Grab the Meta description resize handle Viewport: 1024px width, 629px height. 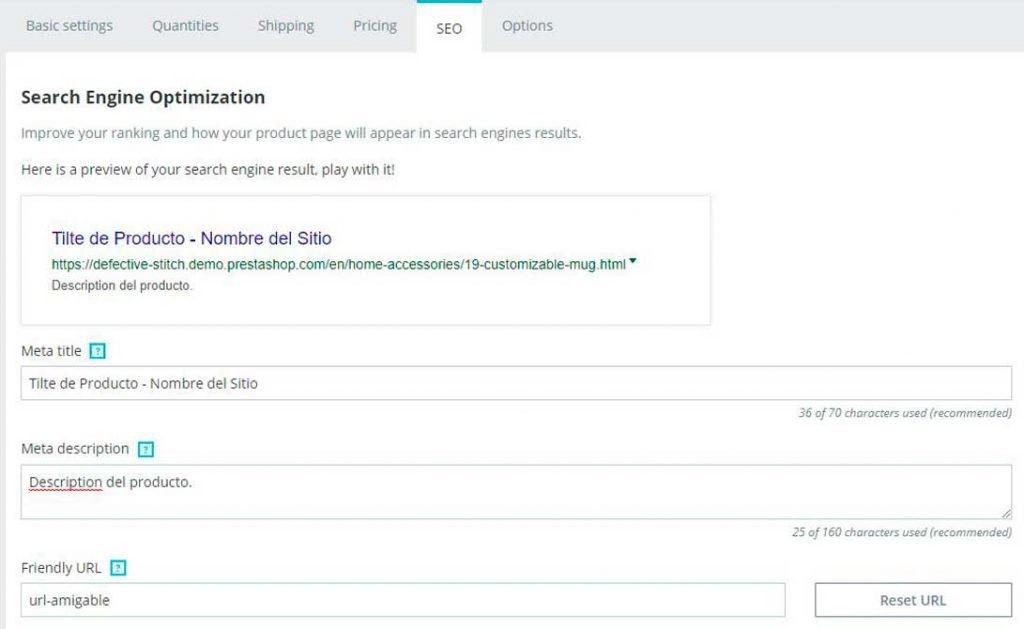point(1006,514)
